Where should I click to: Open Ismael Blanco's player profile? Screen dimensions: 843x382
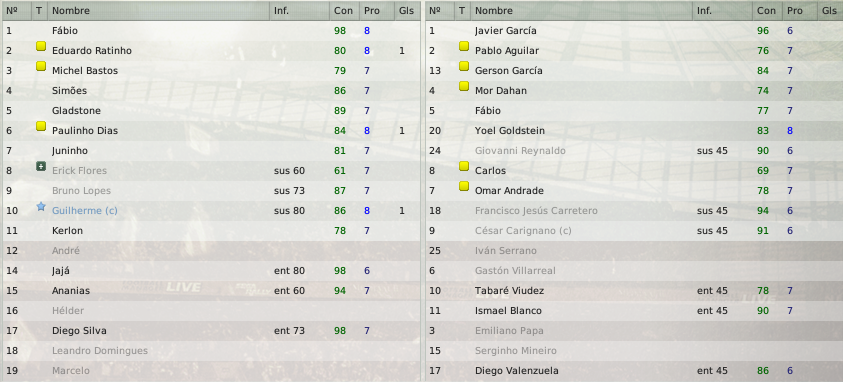(508, 311)
